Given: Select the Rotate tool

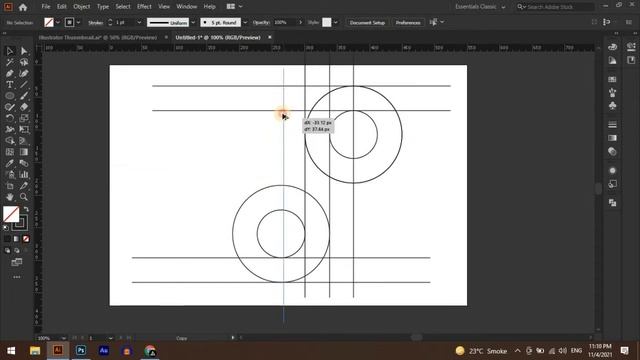Looking at the screenshot, I should coord(10,118).
